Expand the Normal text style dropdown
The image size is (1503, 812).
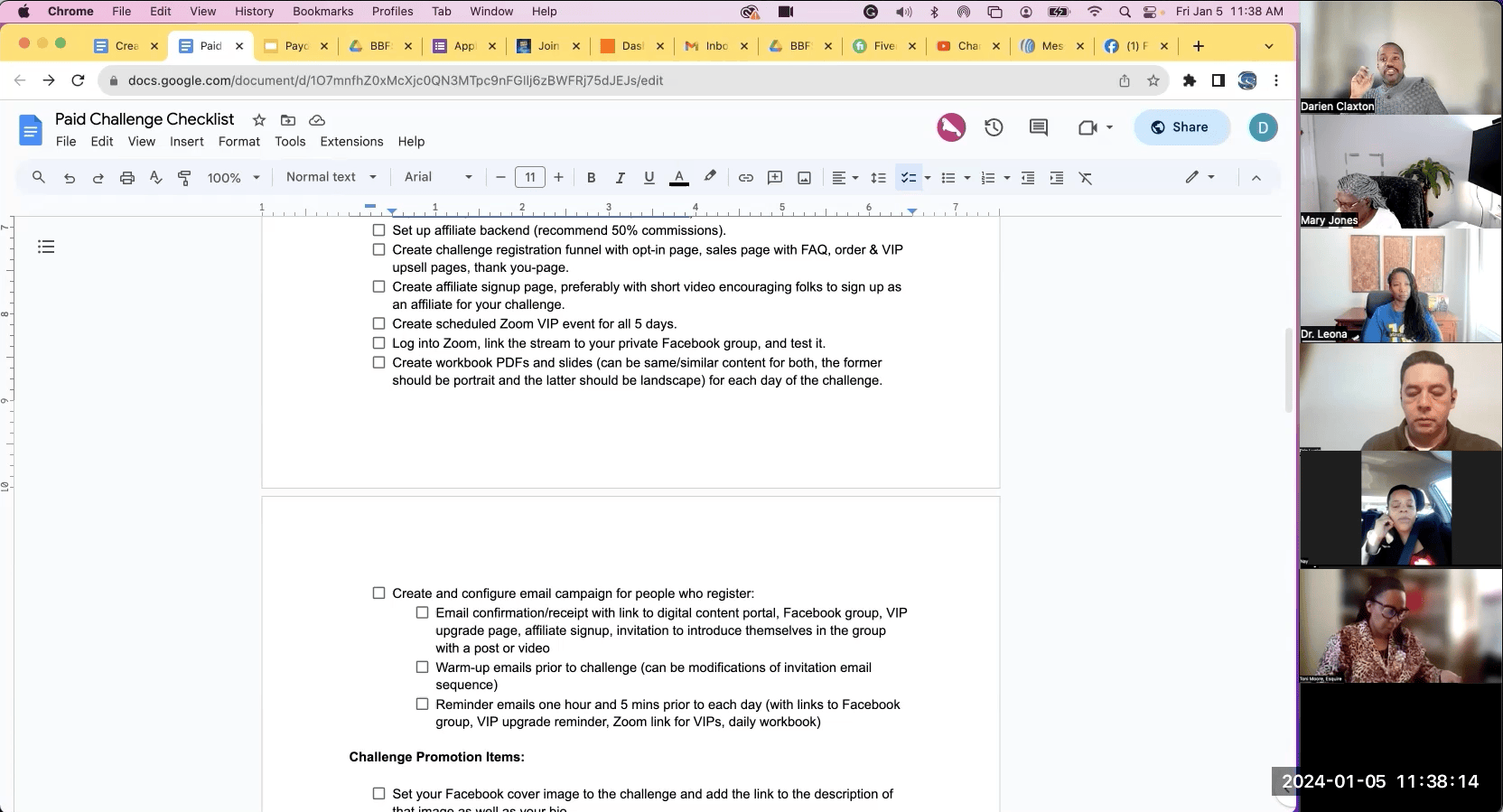tap(331, 177)
